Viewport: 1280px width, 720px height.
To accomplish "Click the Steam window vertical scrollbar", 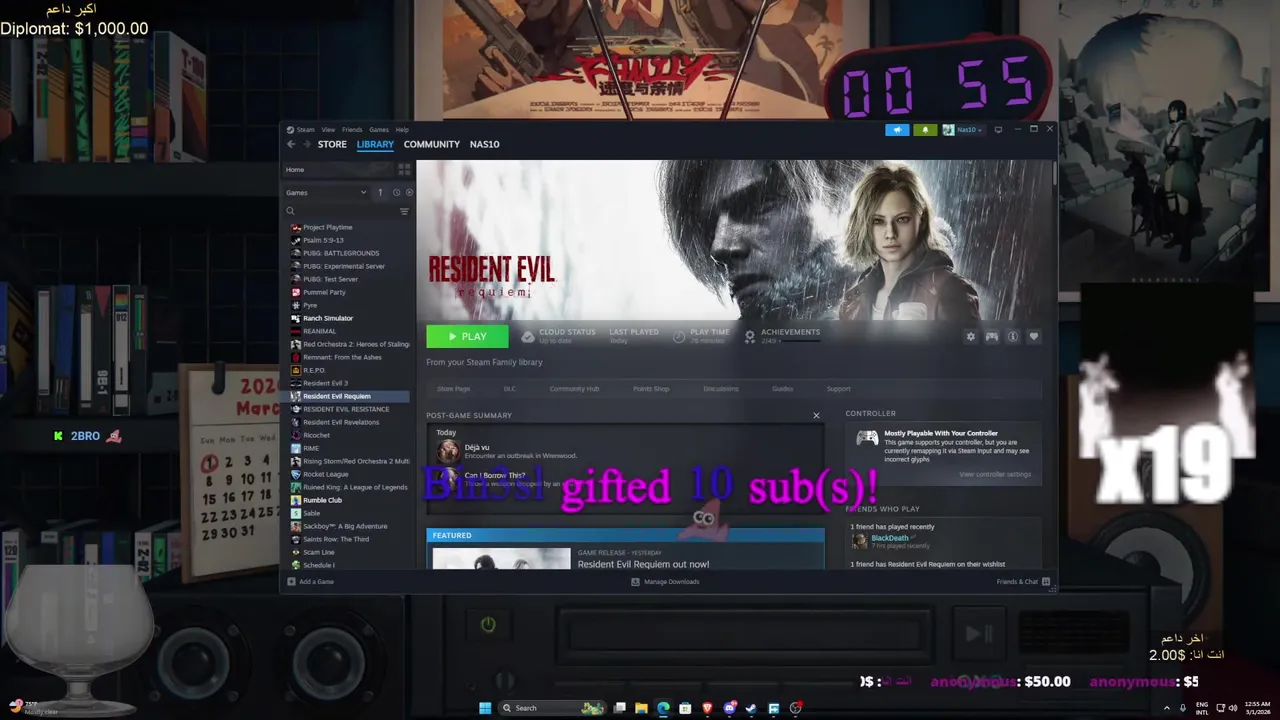I will click(x=1054, y=172).
